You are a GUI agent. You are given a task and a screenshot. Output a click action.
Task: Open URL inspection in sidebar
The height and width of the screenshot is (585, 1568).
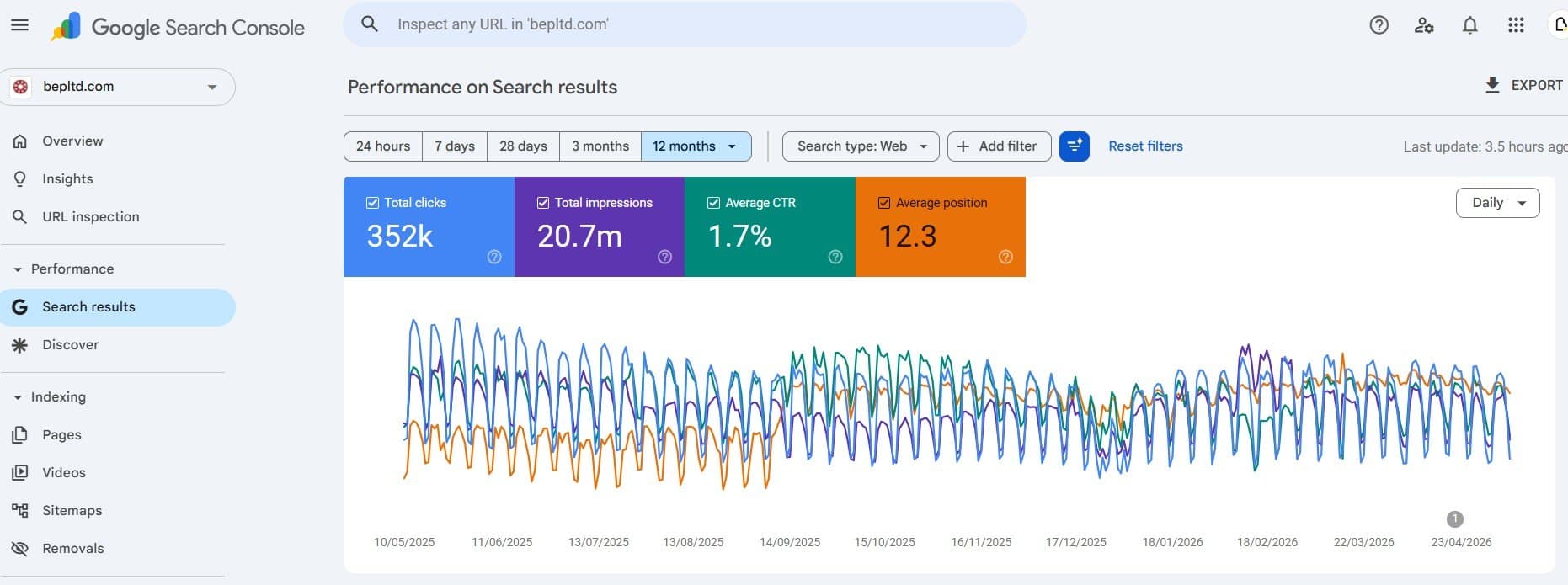coord(118,217)
